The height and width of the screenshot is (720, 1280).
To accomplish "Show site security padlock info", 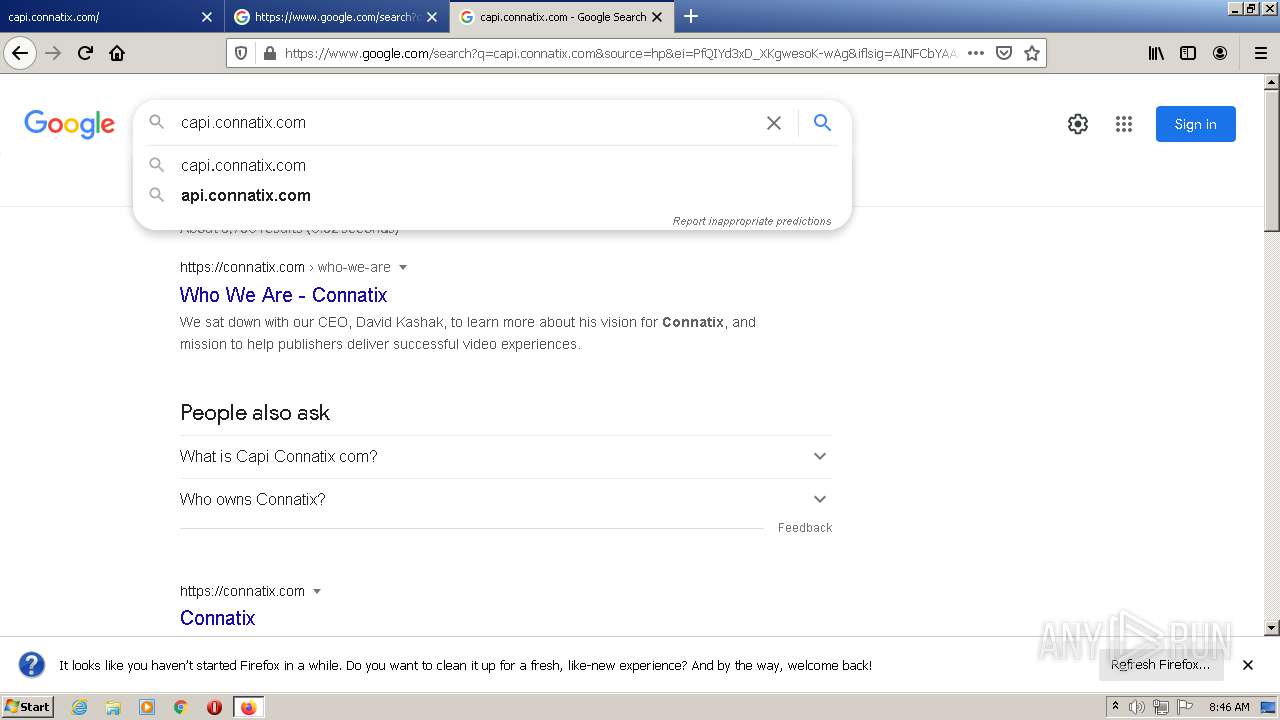I will tap(268, 53).
